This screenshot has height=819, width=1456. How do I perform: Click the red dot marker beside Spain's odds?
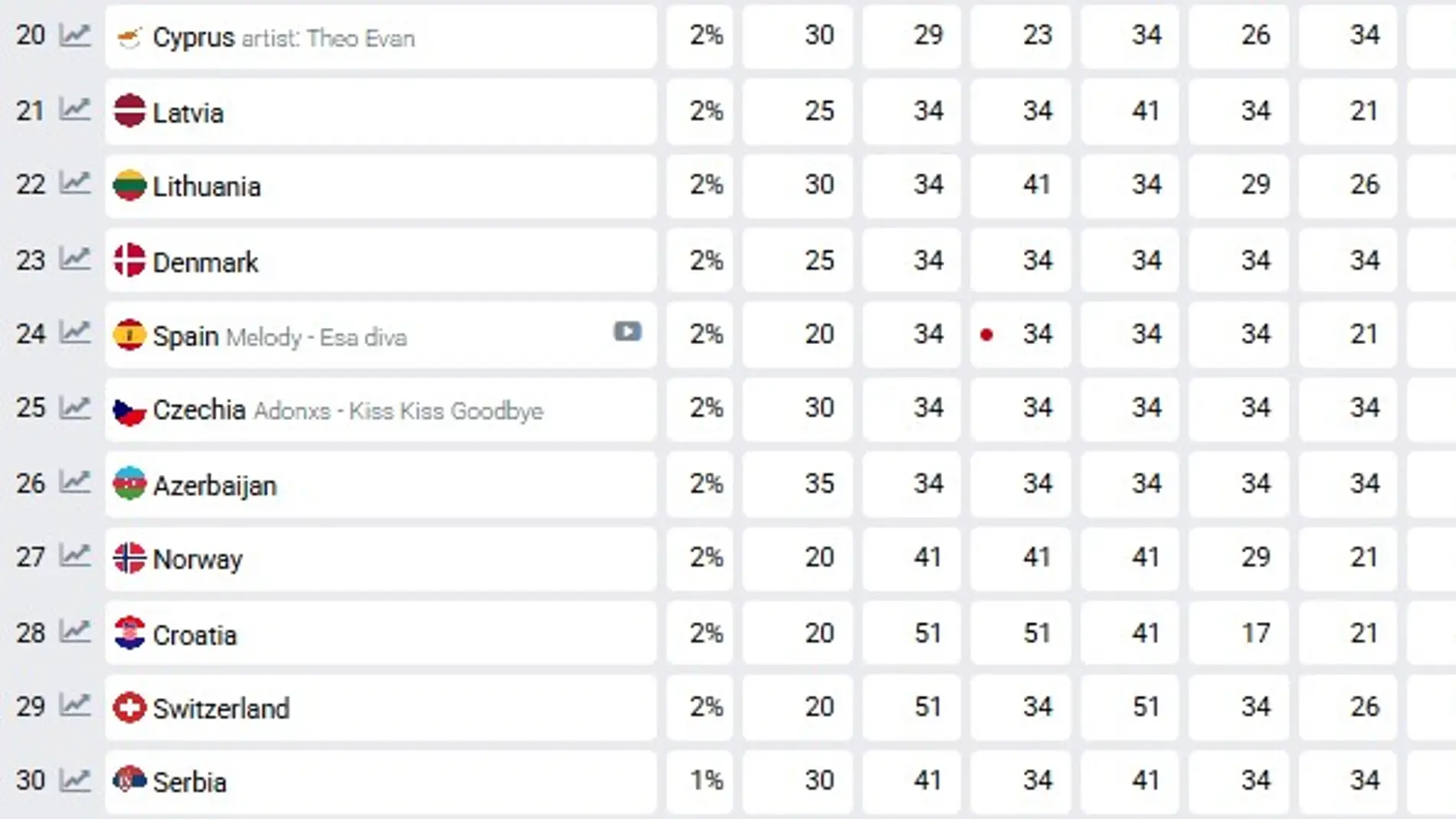[987, 334]
